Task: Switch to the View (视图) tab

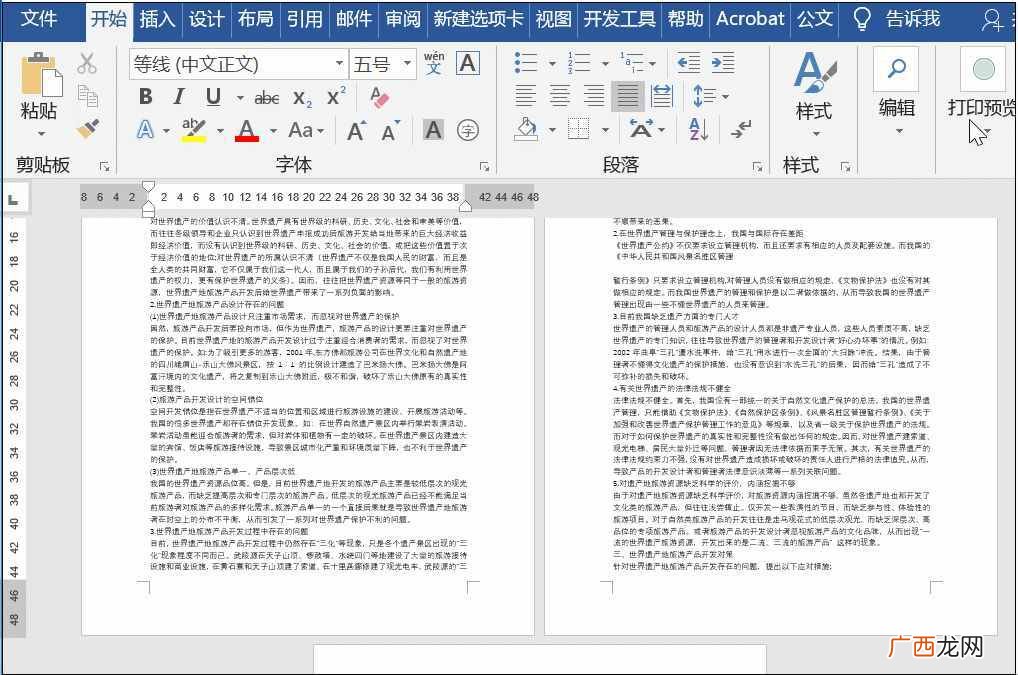Action: [x=554, y=19]
